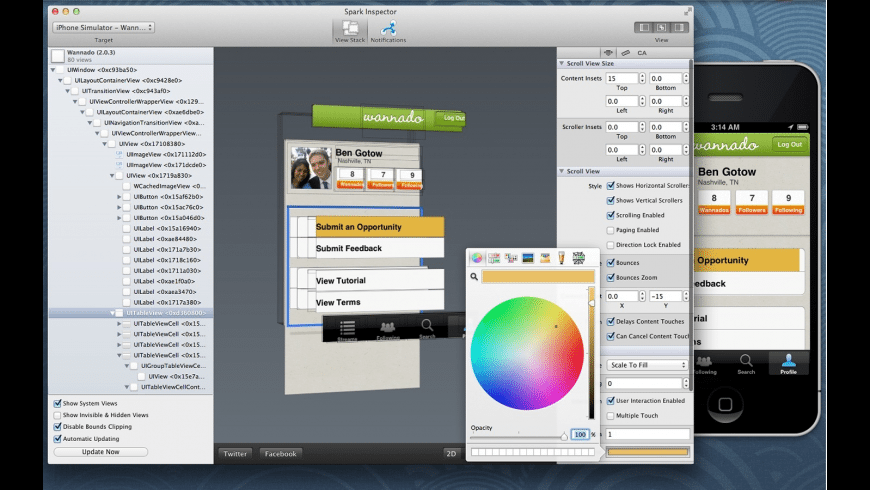The image size is (870, 490).
Task: Click the Opacity slider
Action: tap(519, 436)
